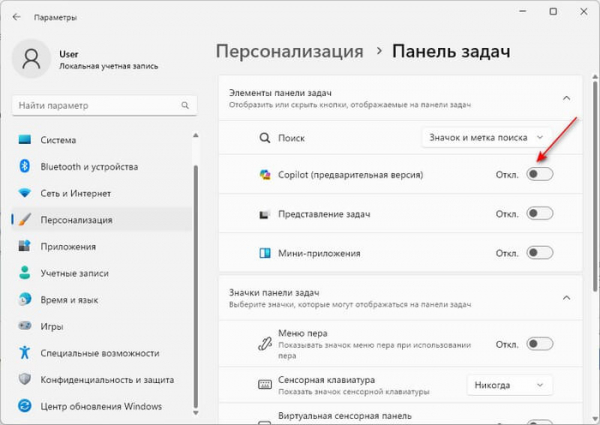The image size is (600, 425).
Task: Click the shield icon for Конфиденциальность
Action: (x=25, y=379)
